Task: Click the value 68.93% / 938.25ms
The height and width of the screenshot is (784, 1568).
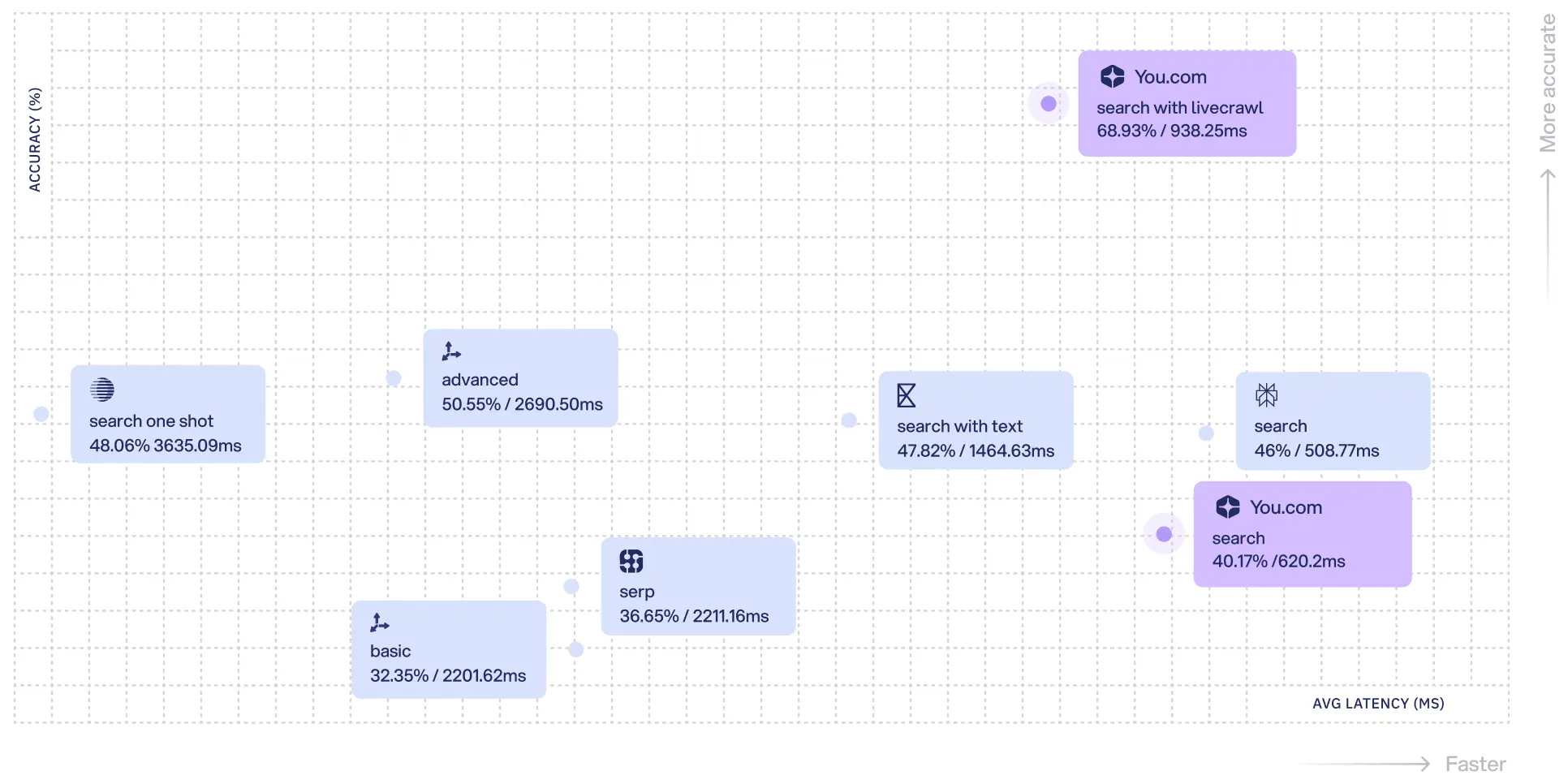Action: pyautogui.click(x=1172, y=131)
